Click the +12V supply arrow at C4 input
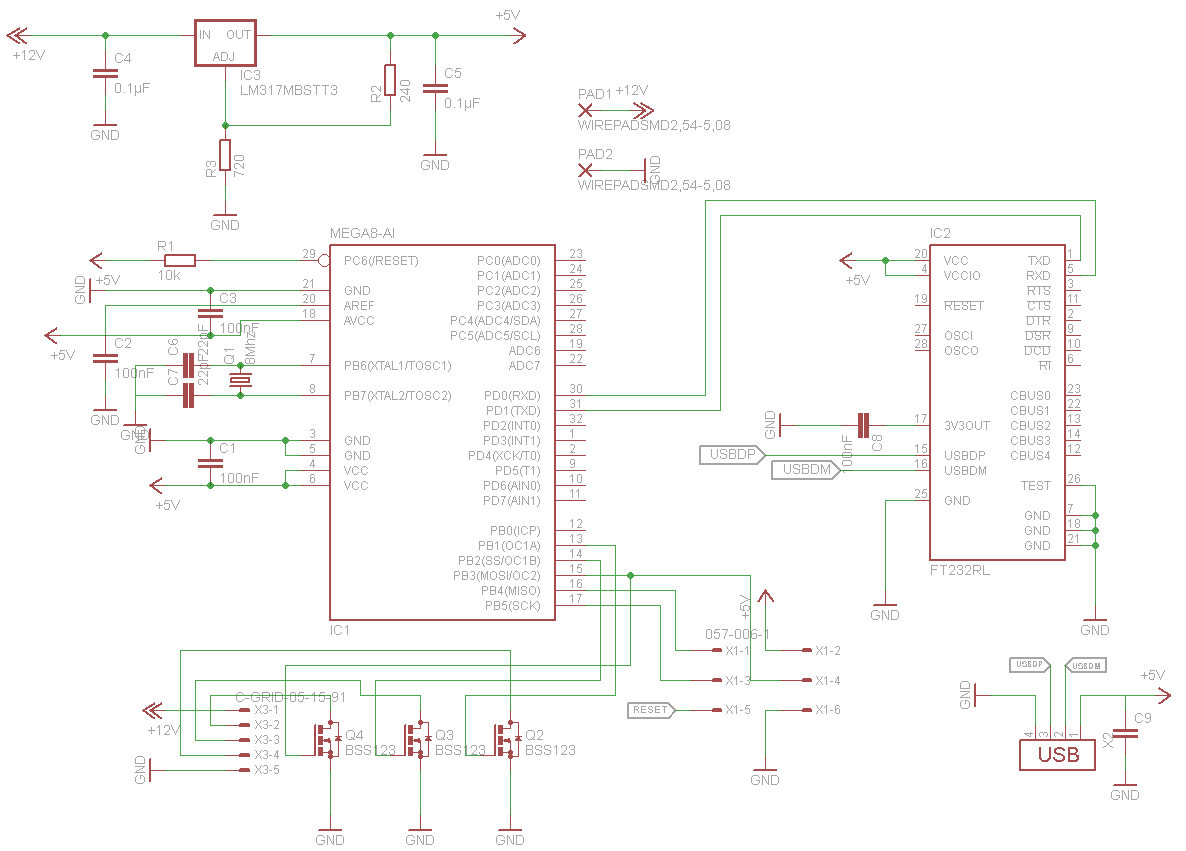Screen dimensions: 1186x851 (x=17, y=35)
